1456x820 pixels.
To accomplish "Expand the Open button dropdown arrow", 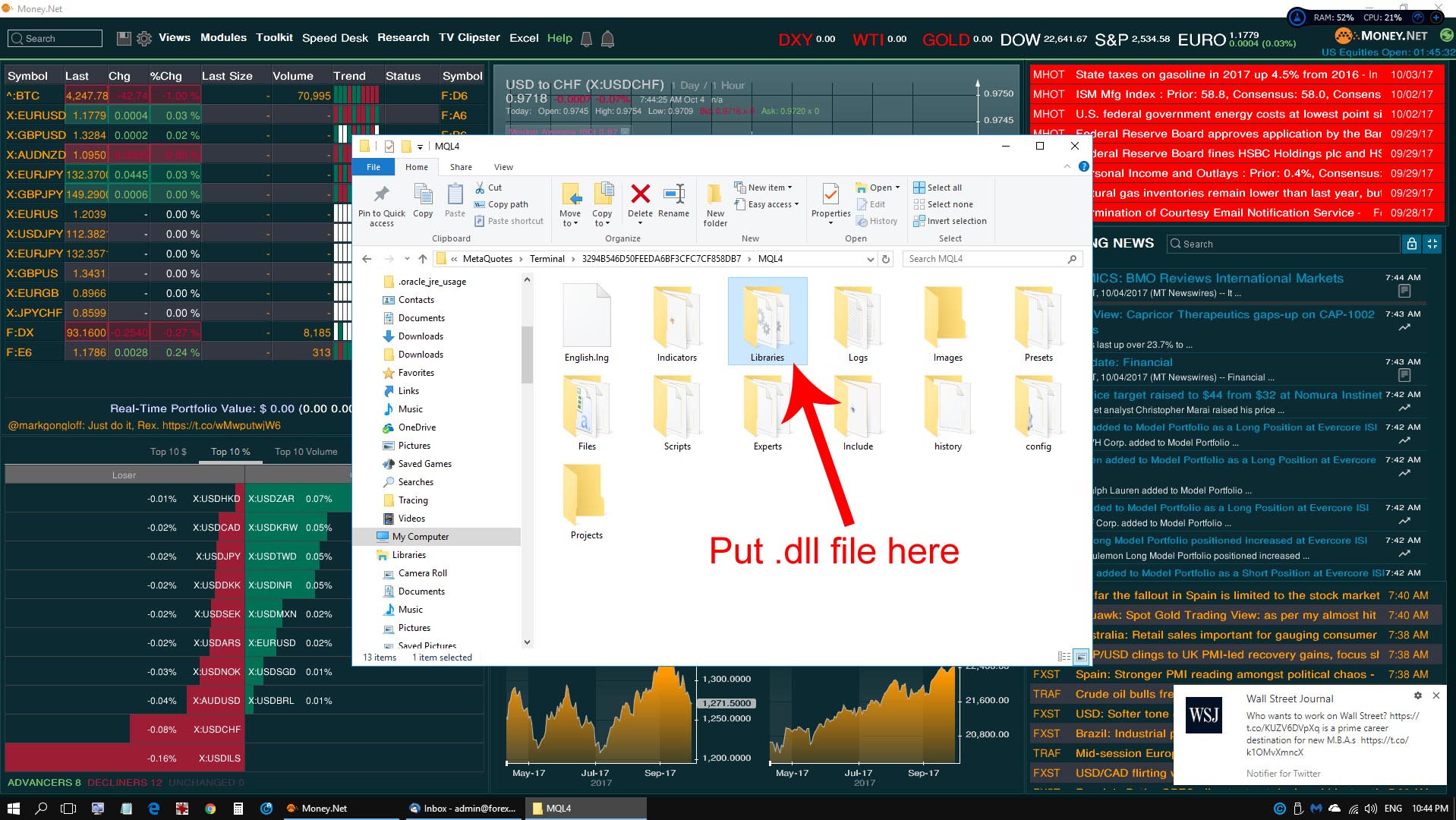I will coord(897,188).
